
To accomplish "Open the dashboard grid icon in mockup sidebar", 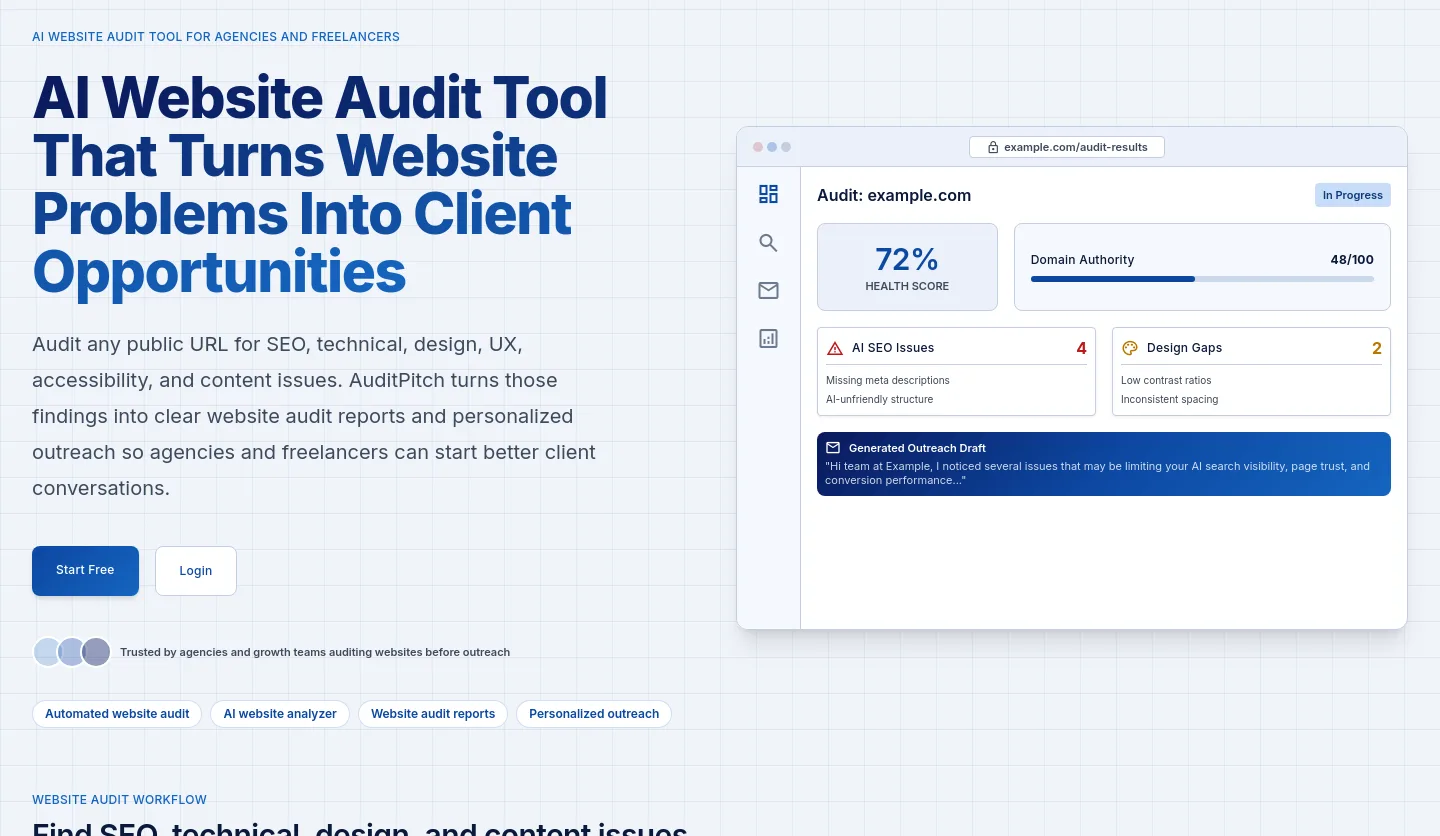I will tap(768, 194).
